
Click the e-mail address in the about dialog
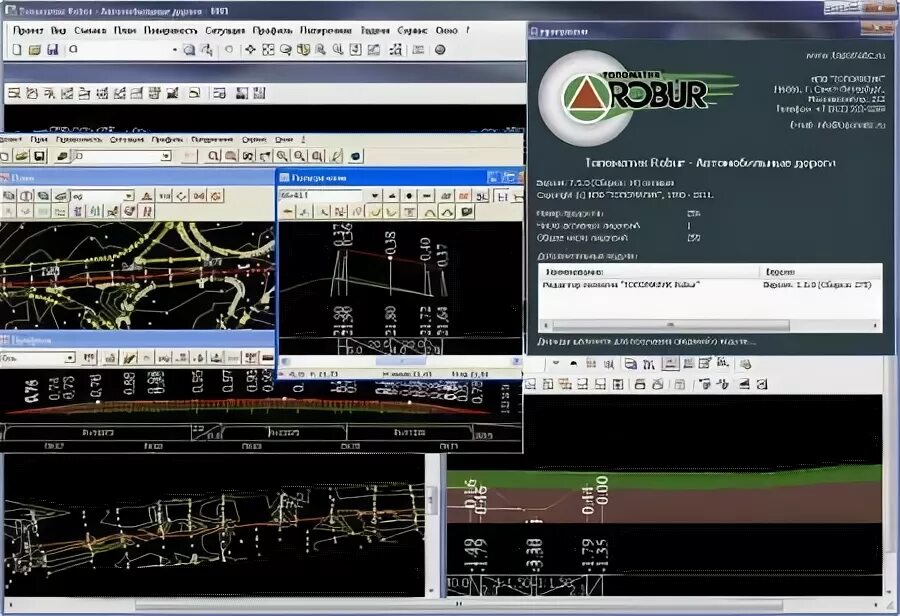pyautogui.click(x=837, y=125)
